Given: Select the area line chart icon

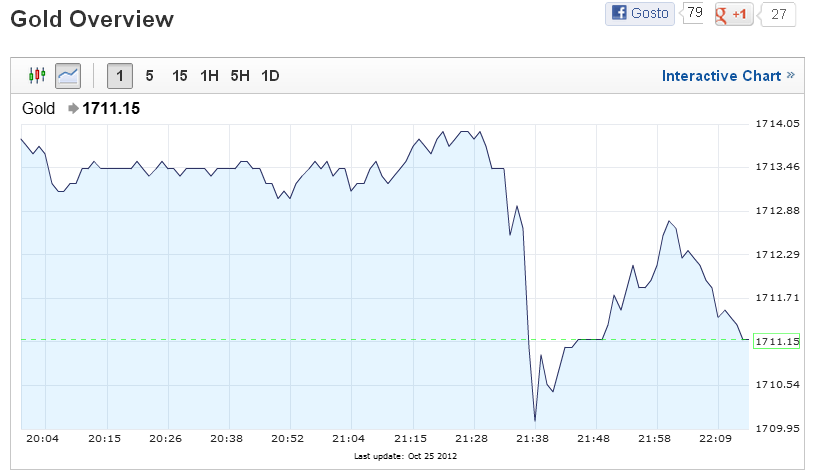Looking at the screenshot, I should tap(68, 76).
